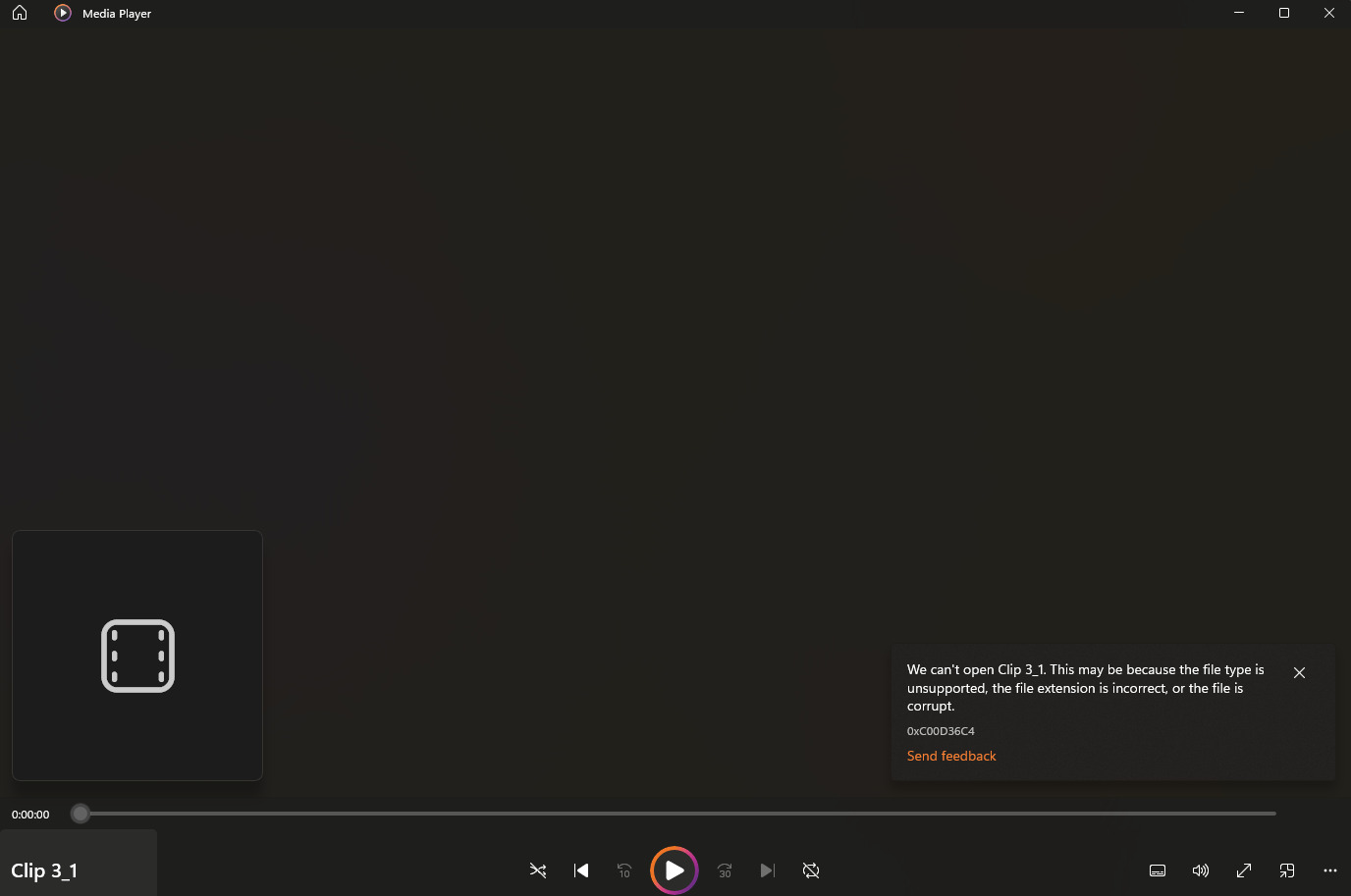Click the Media Player app logo
1351x896 pixels.
tap(63, 13)
